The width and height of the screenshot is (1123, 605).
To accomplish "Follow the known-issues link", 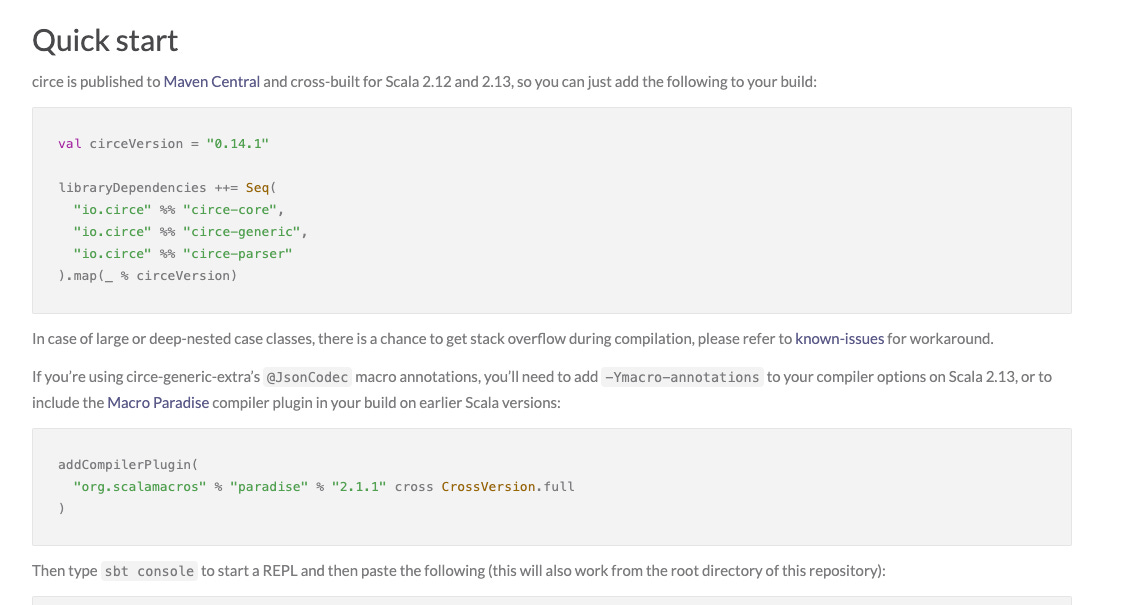I will tap(839, 339).
